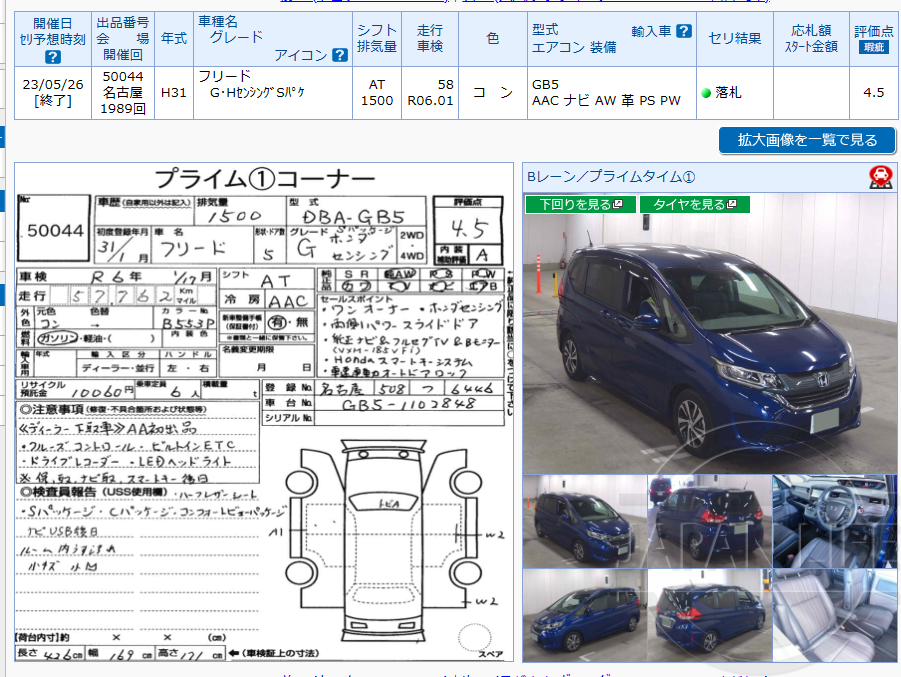The width and height of the screenshot is (901, 677).
Task: Open the 輸入車 help icon
Action: (x=683, y=31)
